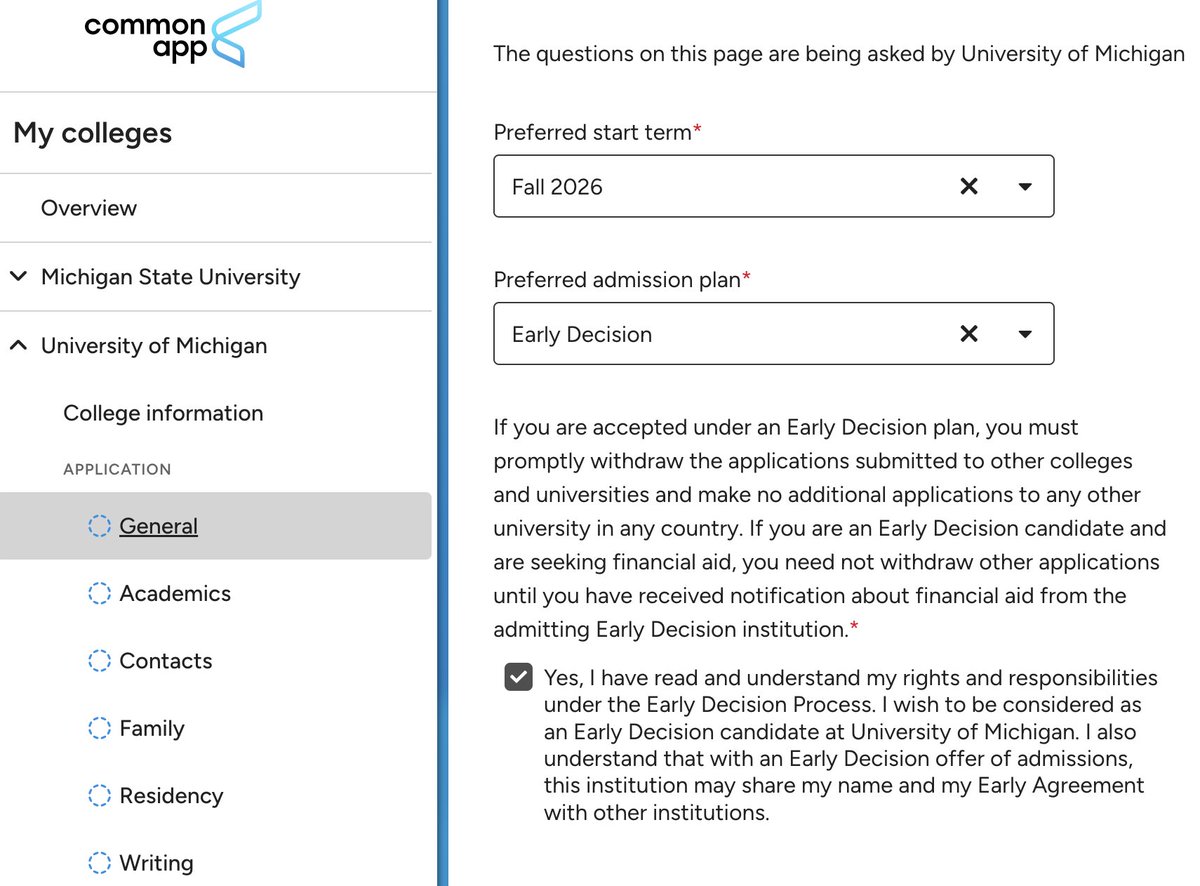Open College information
The width and height of the screenshot is (1200, 886).
pyautogui.click(x=163, y=413)
